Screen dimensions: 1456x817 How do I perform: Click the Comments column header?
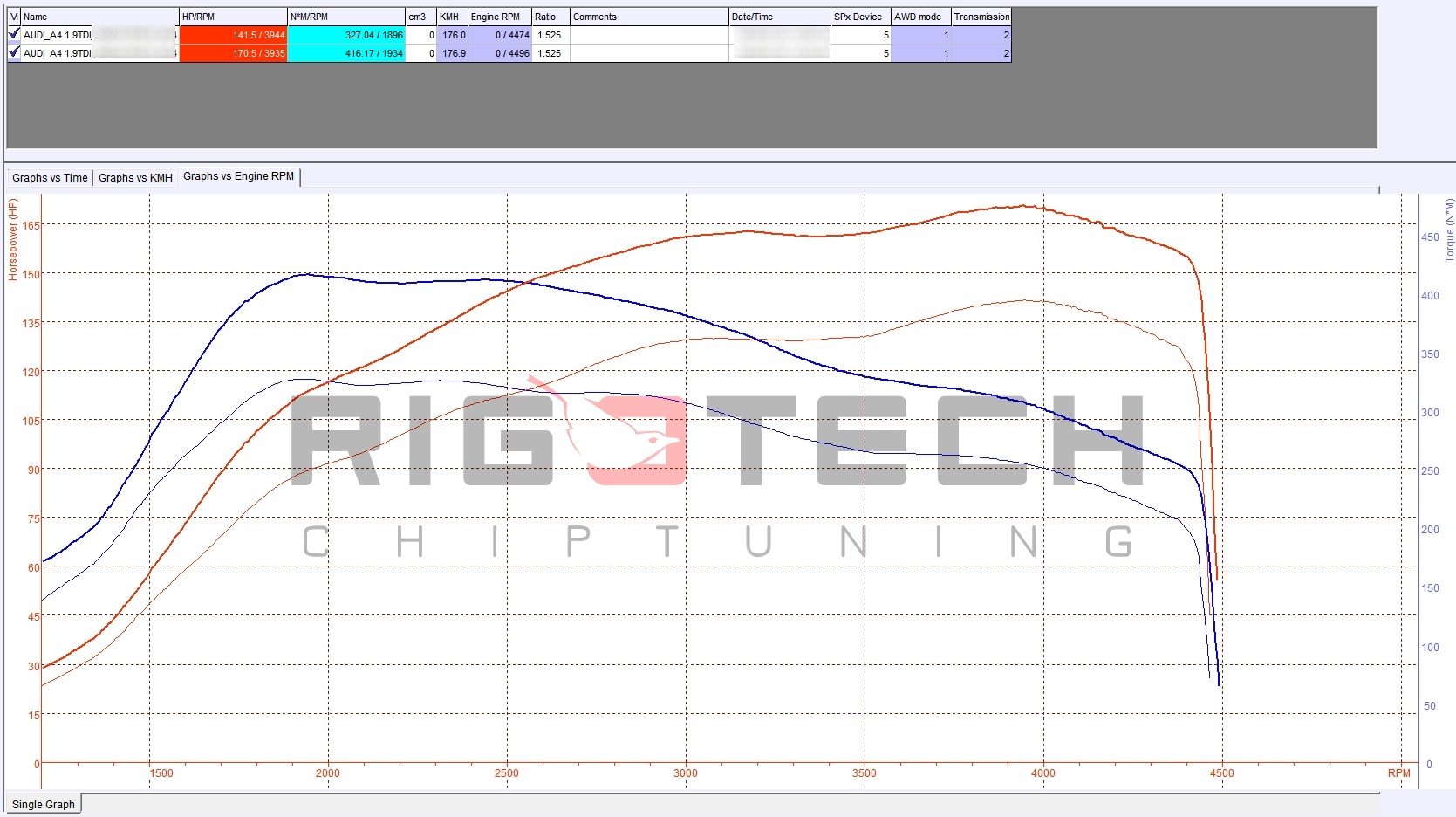point(649,17)
